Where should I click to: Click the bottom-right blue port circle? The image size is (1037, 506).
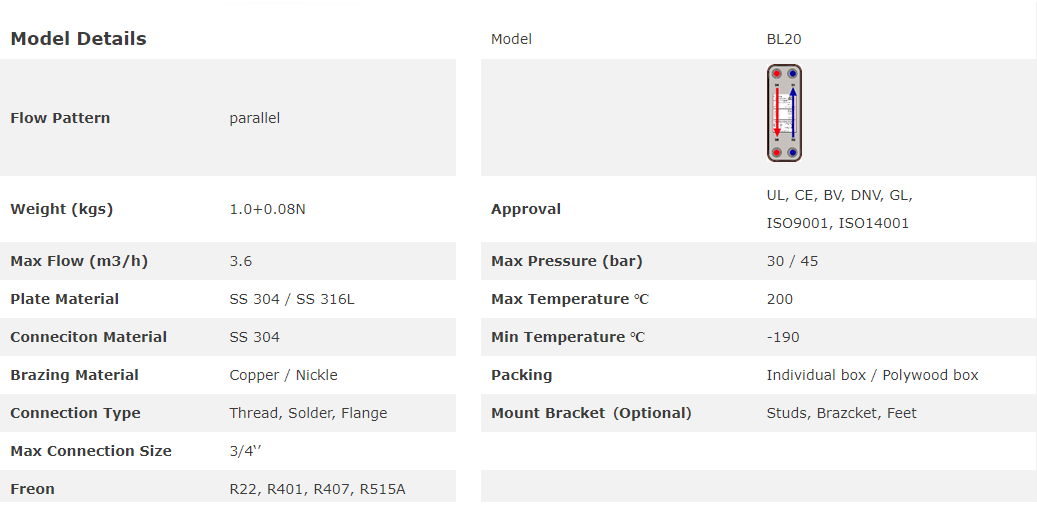(792, 153)
